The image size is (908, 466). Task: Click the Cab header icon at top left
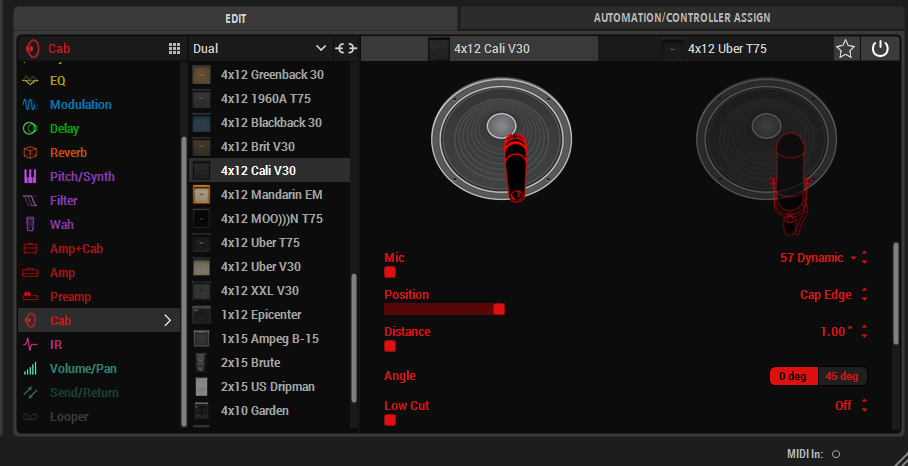pyautogui.click(x=33, y=49)
